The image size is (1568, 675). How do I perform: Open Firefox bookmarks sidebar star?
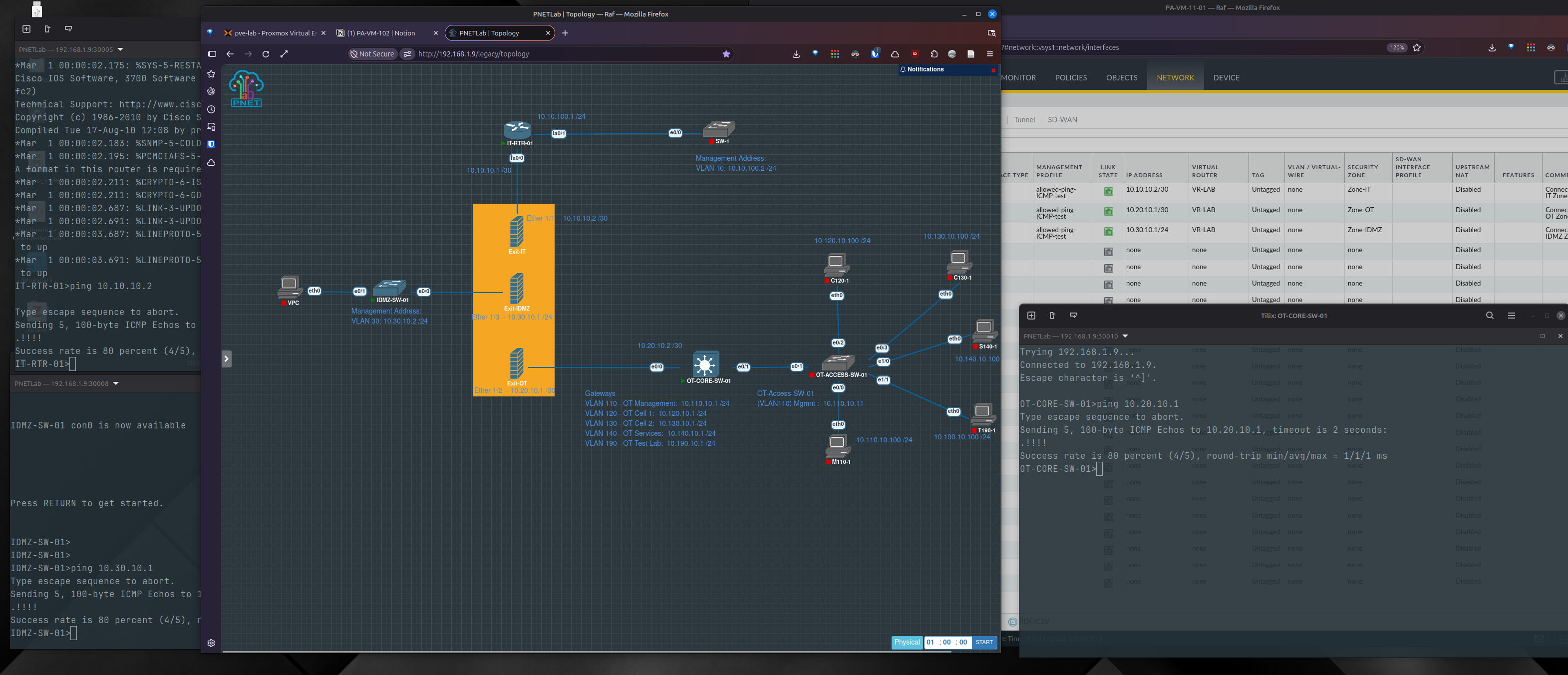(x=211, y=74)
